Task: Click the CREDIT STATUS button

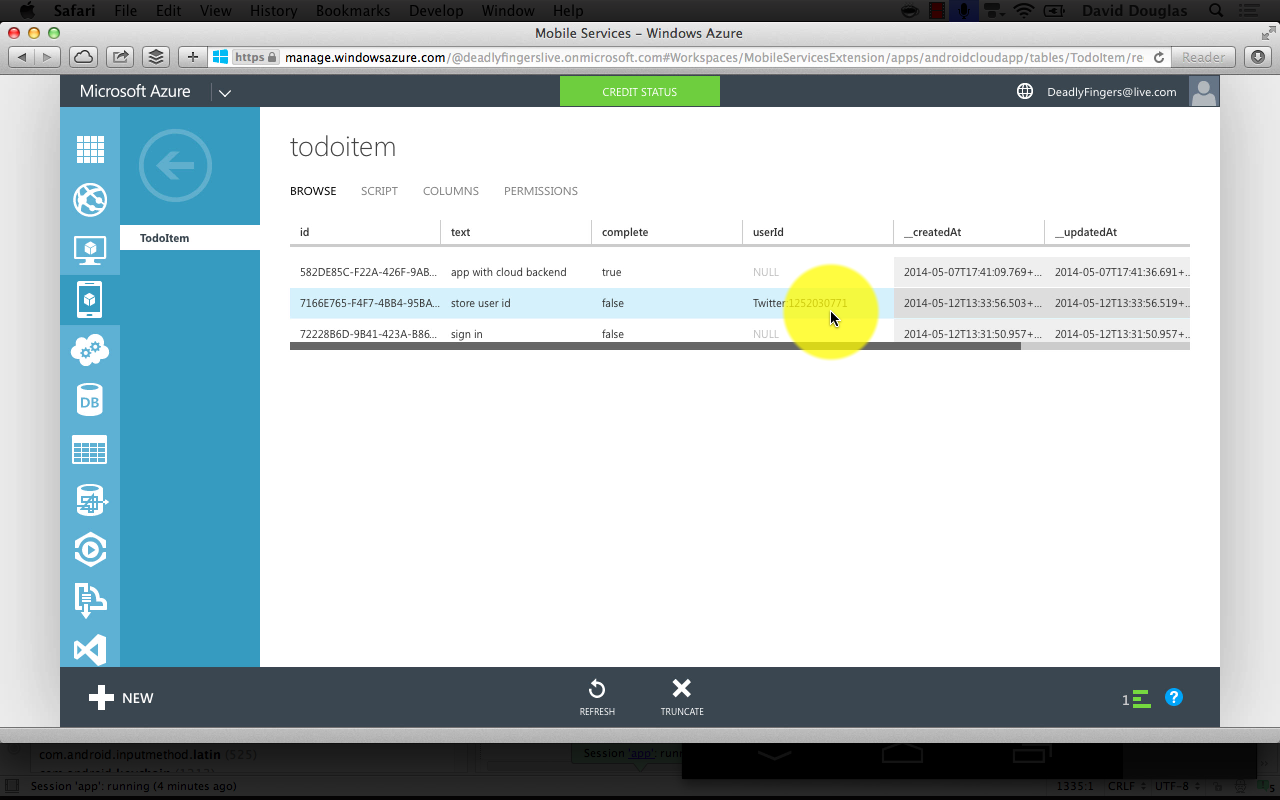Action: [x=640, y=91]
